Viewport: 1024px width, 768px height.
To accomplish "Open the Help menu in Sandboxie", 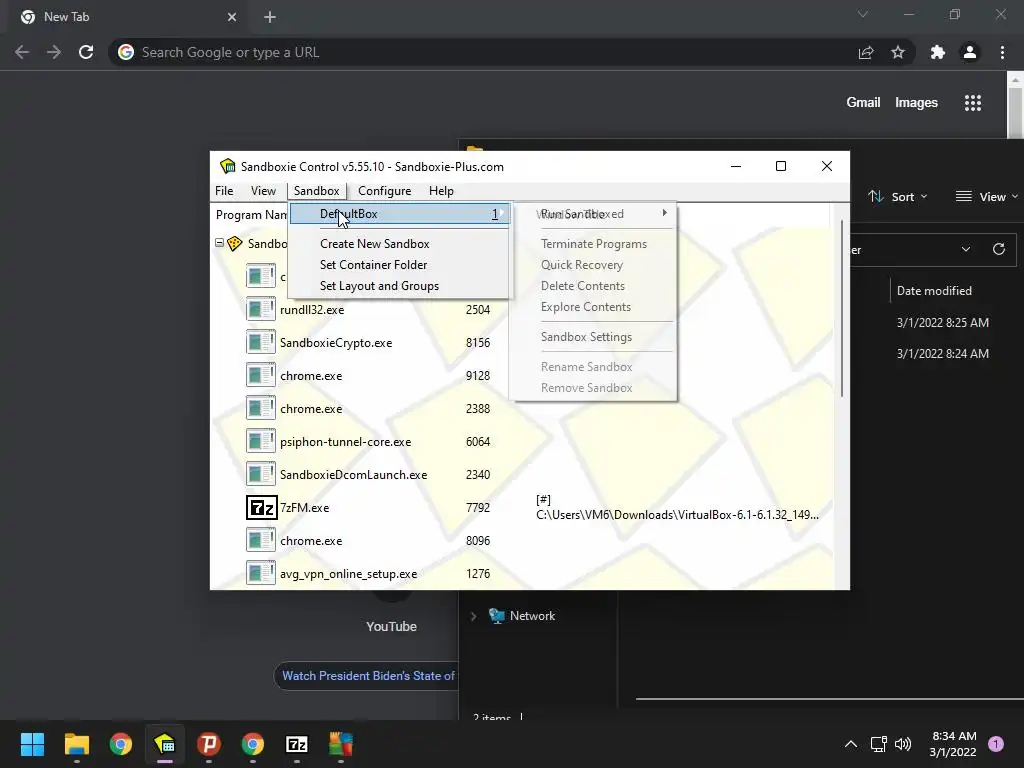I will 441,191.
